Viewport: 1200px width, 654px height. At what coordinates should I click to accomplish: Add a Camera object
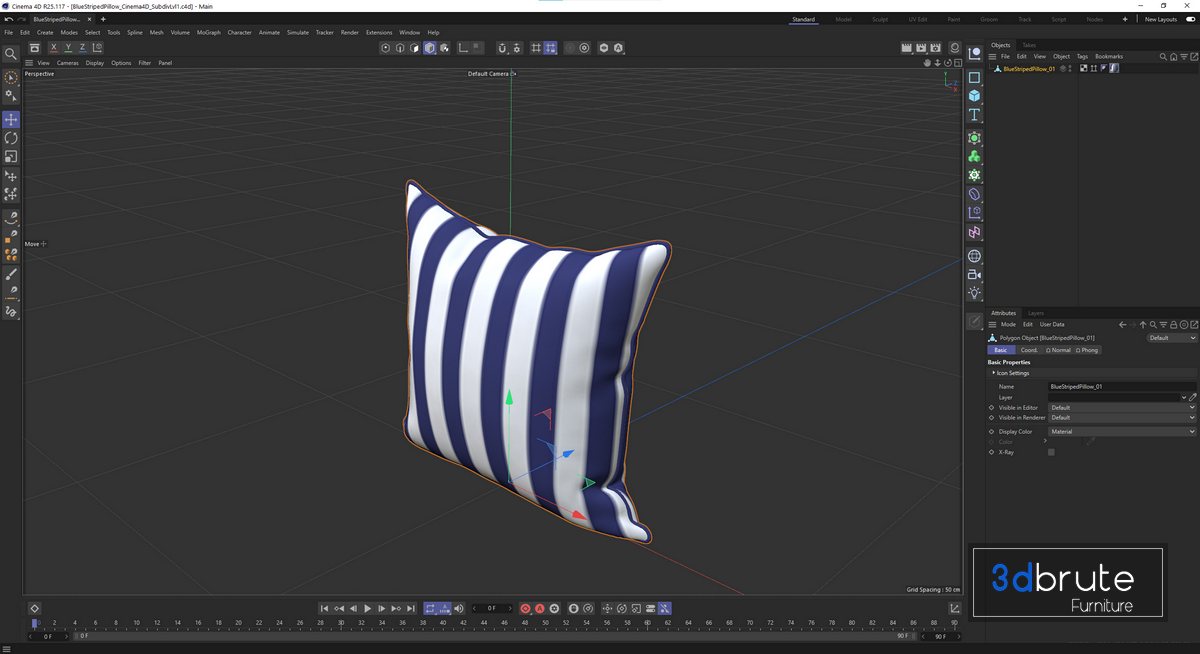[974, 274]
